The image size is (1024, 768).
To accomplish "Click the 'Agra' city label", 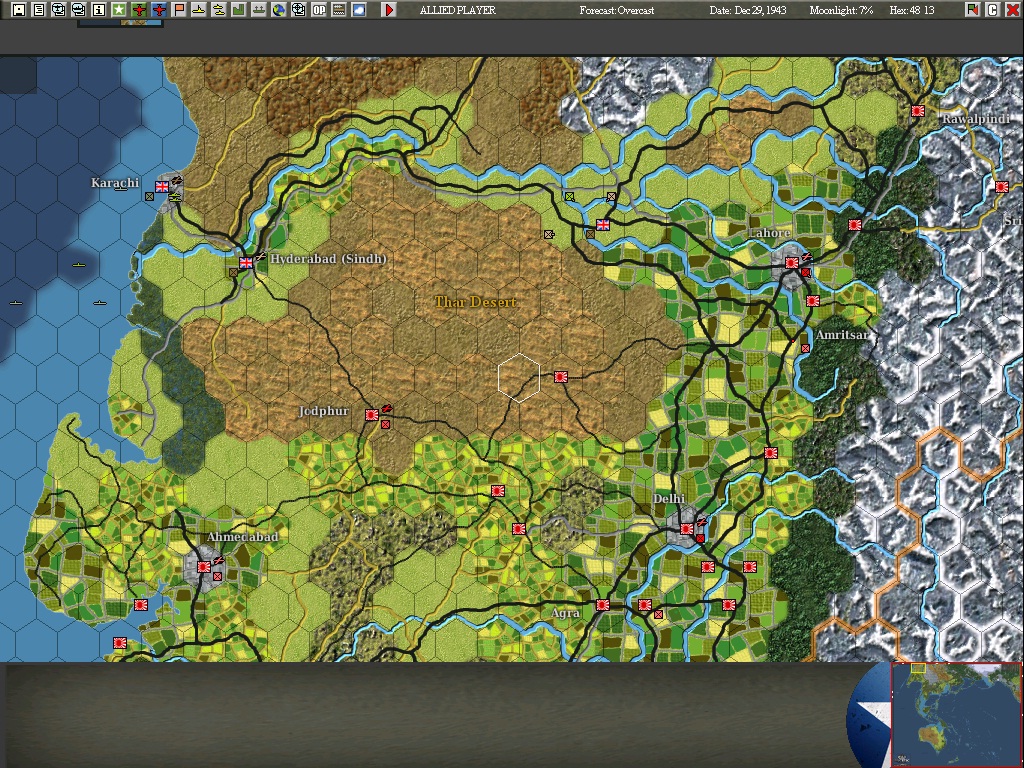I will (566, 613).
